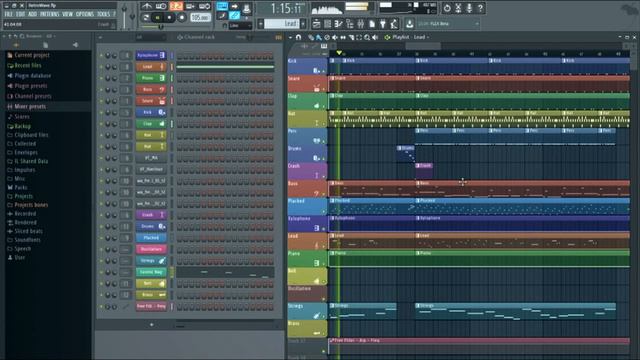The height and width of the screenshot is (360, 640).
Task: Select the playlist Delete tool
Action: [x=327, y=37]
